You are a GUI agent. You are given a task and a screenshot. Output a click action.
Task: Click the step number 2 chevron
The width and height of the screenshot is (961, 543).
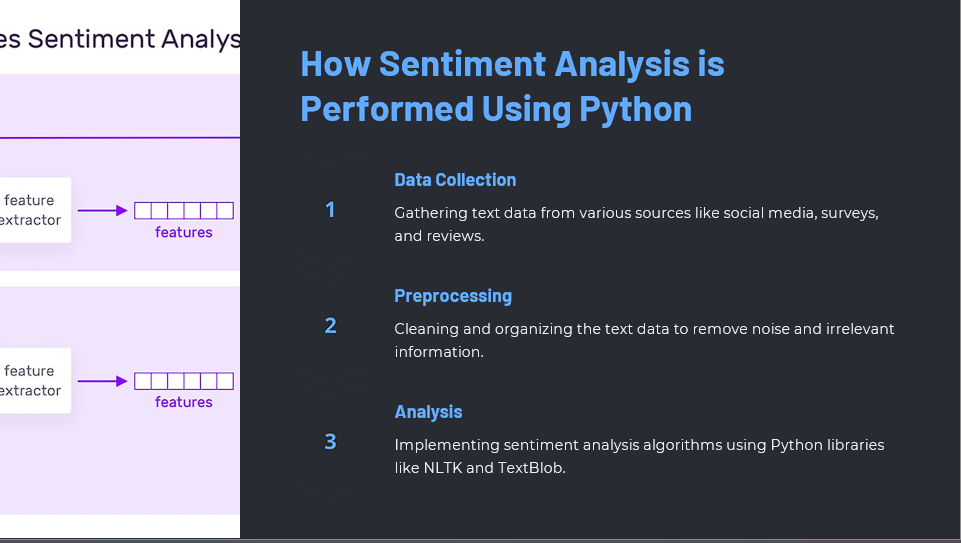330,326
